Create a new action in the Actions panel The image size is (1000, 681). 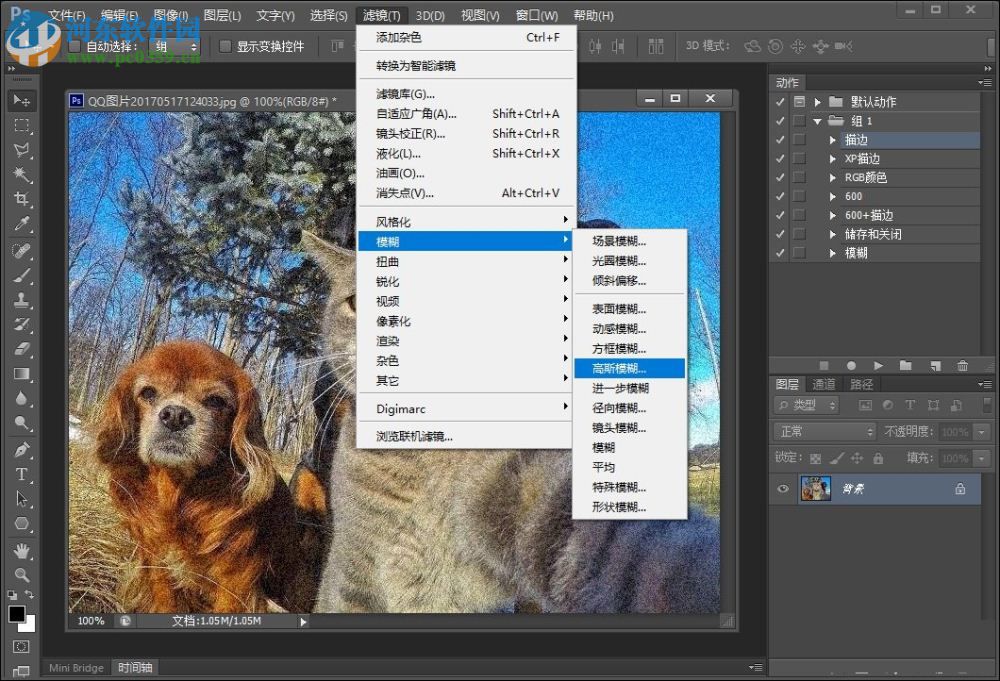[935, 365]
